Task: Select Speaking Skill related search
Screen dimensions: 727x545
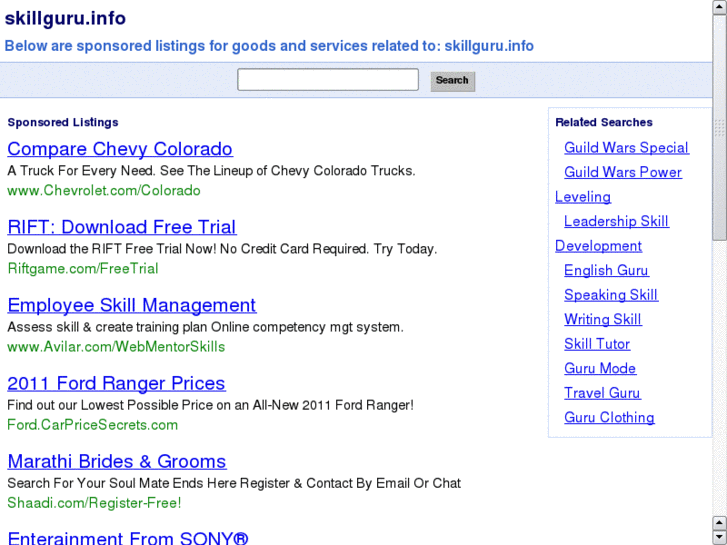Action: pyautogui.click(x=611, y=295)
